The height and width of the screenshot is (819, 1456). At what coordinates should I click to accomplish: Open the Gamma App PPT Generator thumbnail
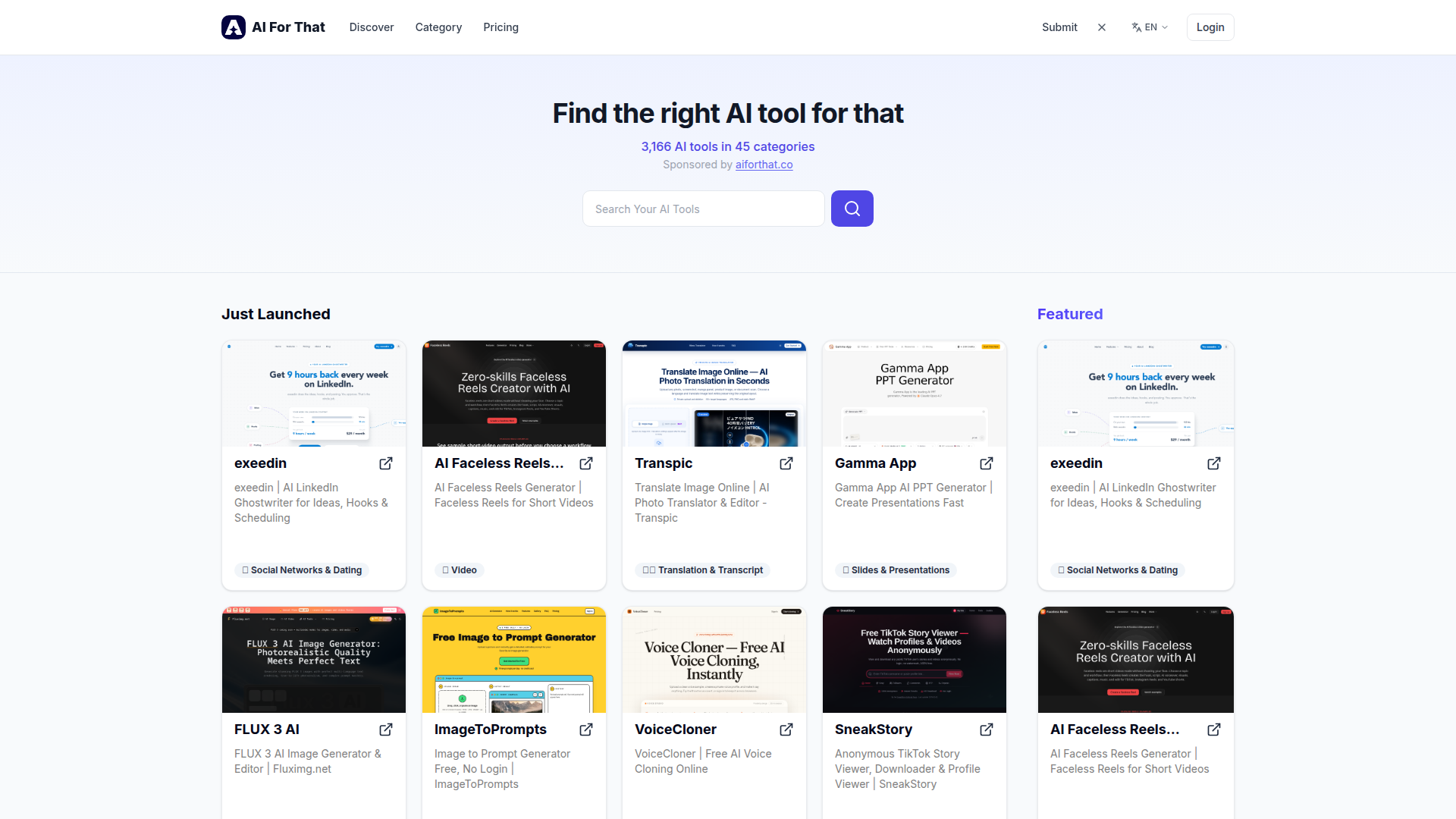[915, 394]
